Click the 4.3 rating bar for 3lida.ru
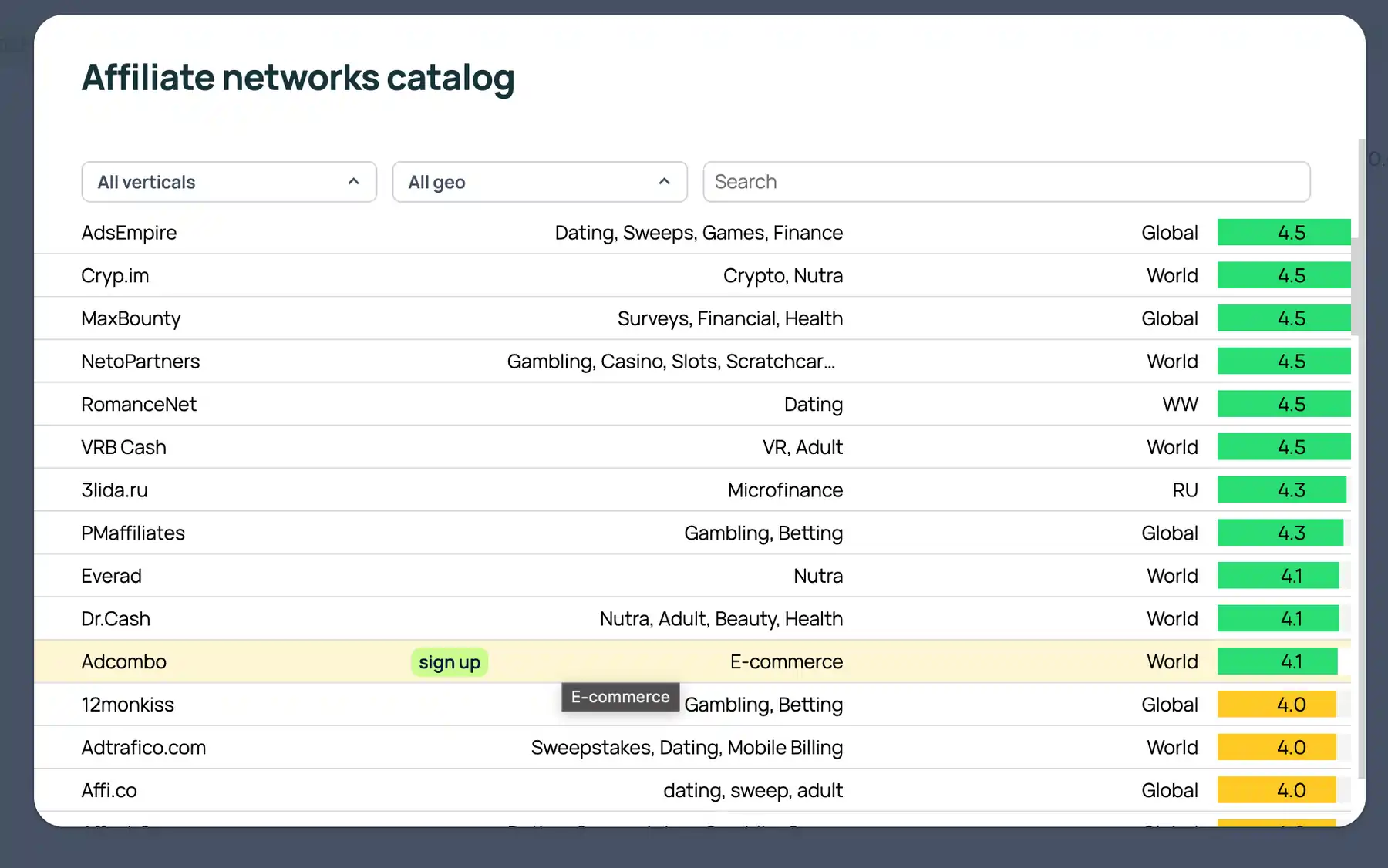 pos(1282,490)
